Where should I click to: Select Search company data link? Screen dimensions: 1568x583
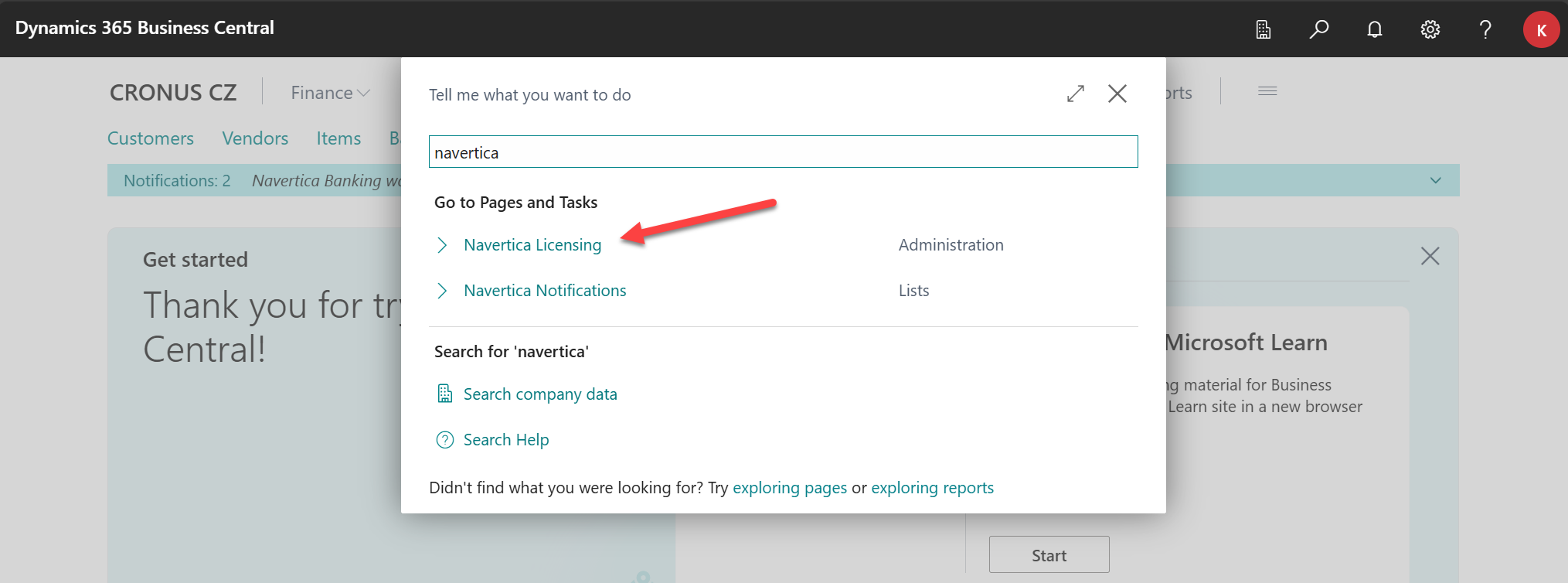[540, 394]
